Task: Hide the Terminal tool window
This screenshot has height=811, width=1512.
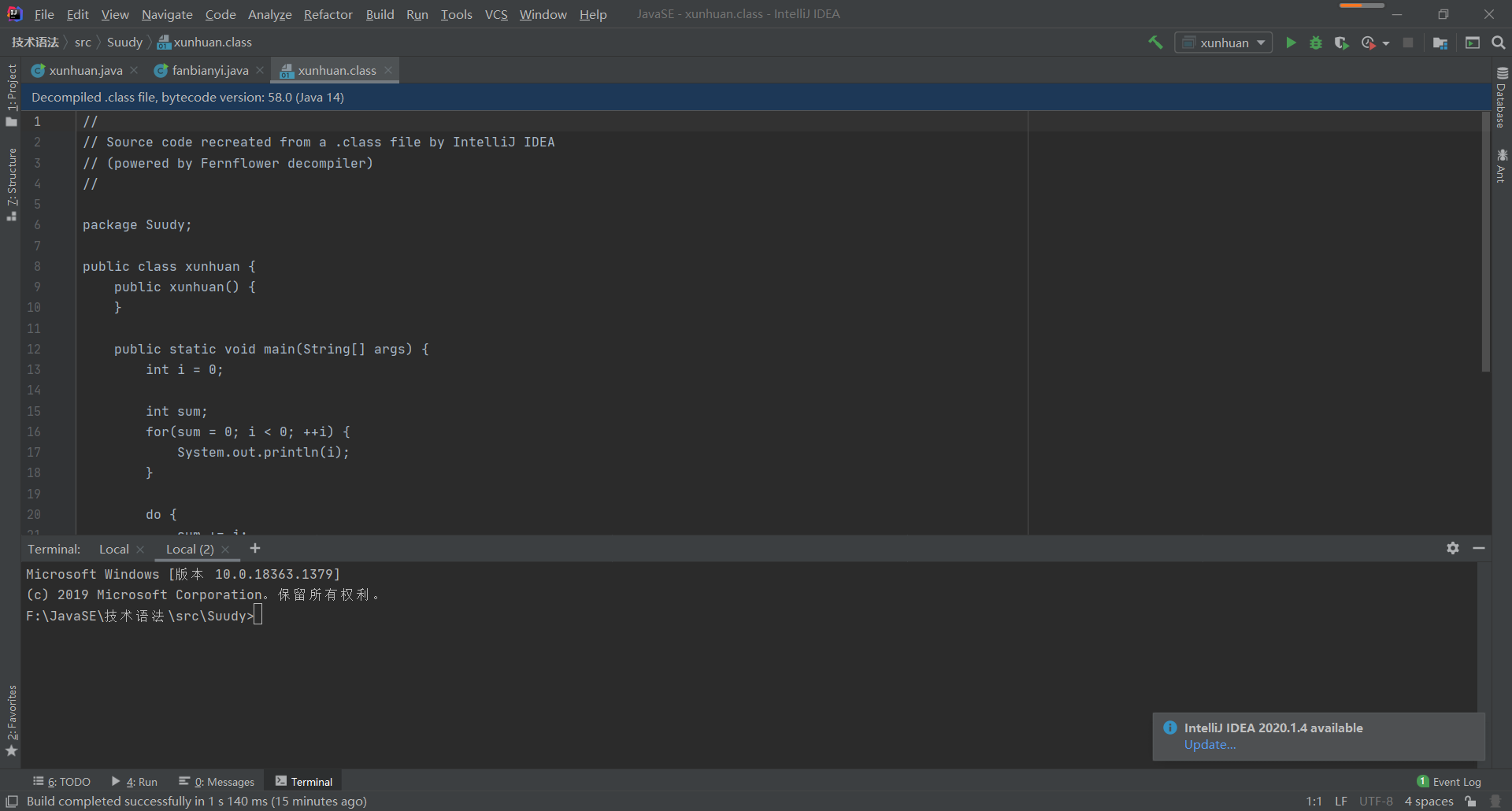Action: (x=1479, y=548)
